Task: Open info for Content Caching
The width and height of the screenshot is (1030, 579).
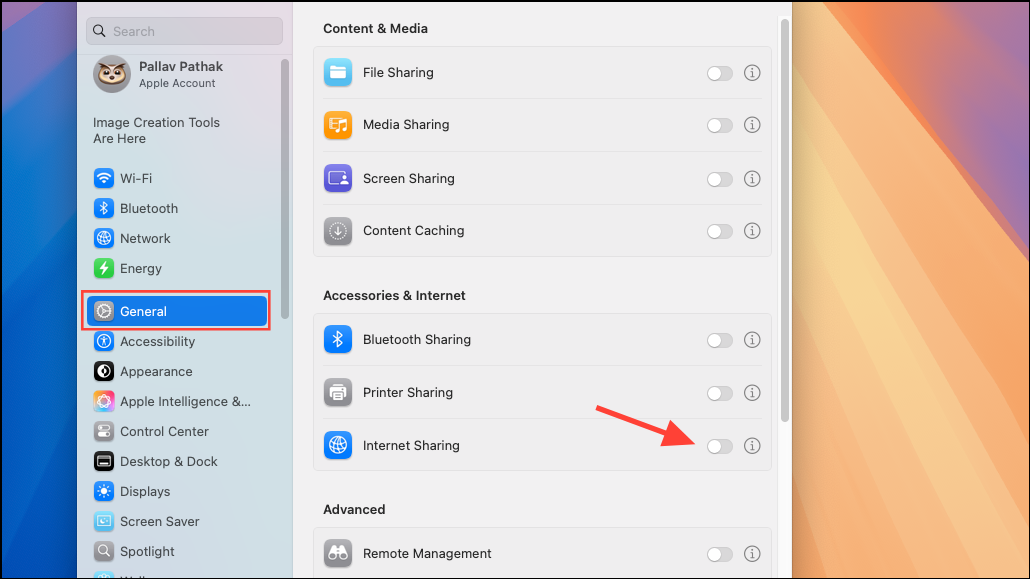Action: (x=752, y=231)
